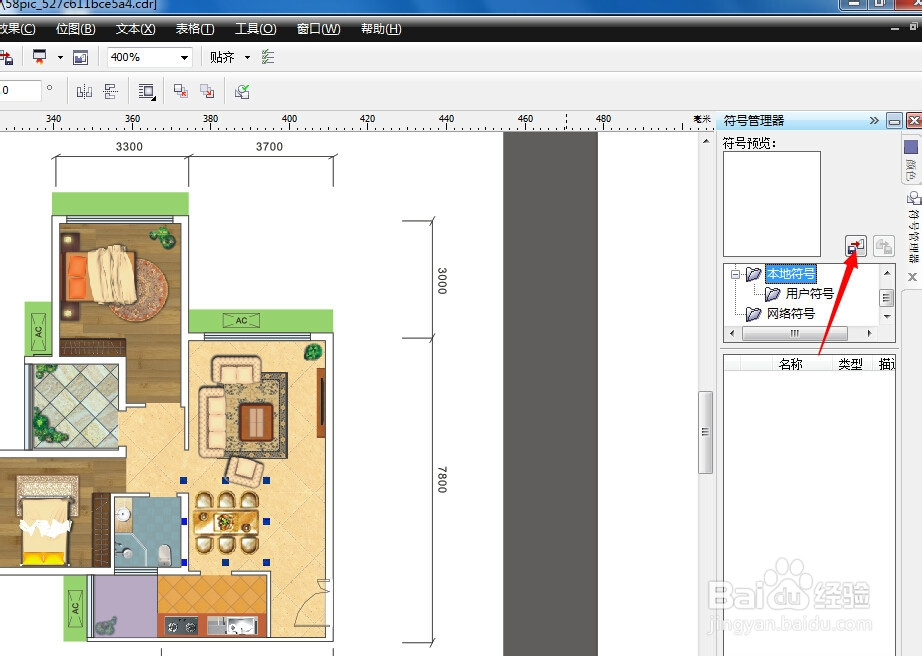Open the application launcher dropdown arrow

pyautogui.click(x=60, y=58)
